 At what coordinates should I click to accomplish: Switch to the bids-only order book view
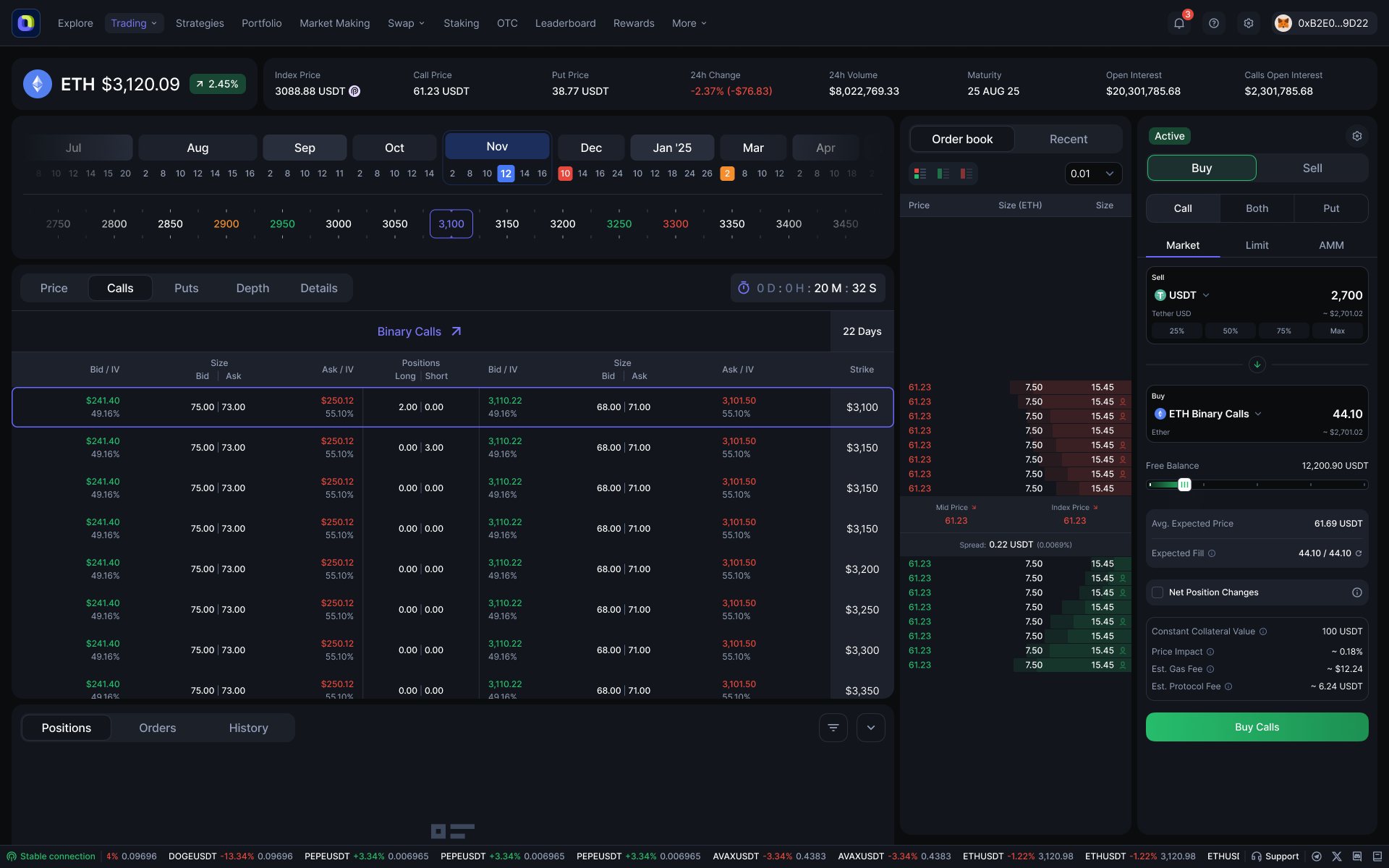point(943,174)
